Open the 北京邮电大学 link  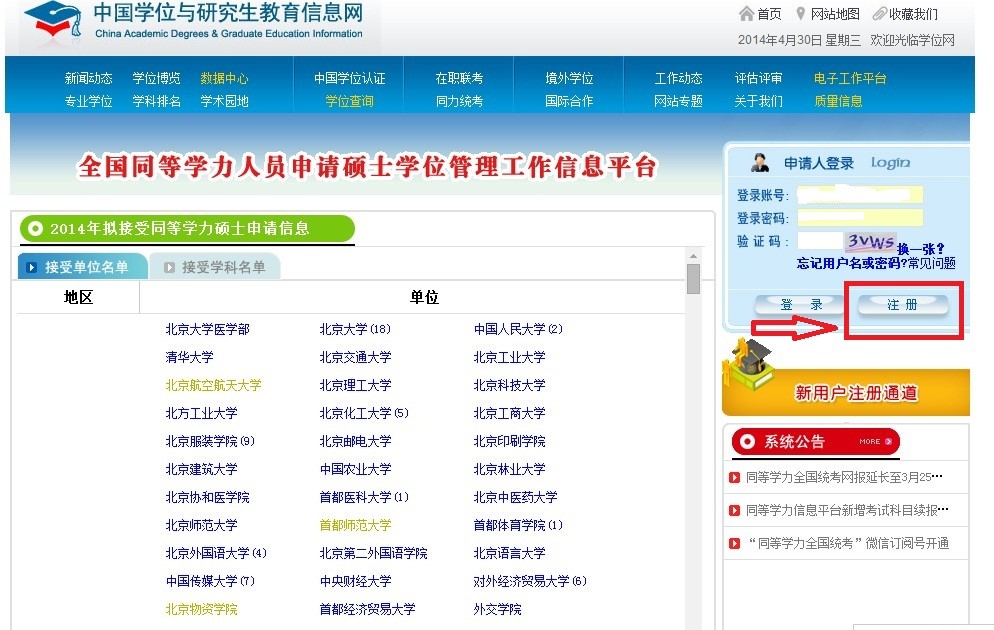tap(355, 441)
